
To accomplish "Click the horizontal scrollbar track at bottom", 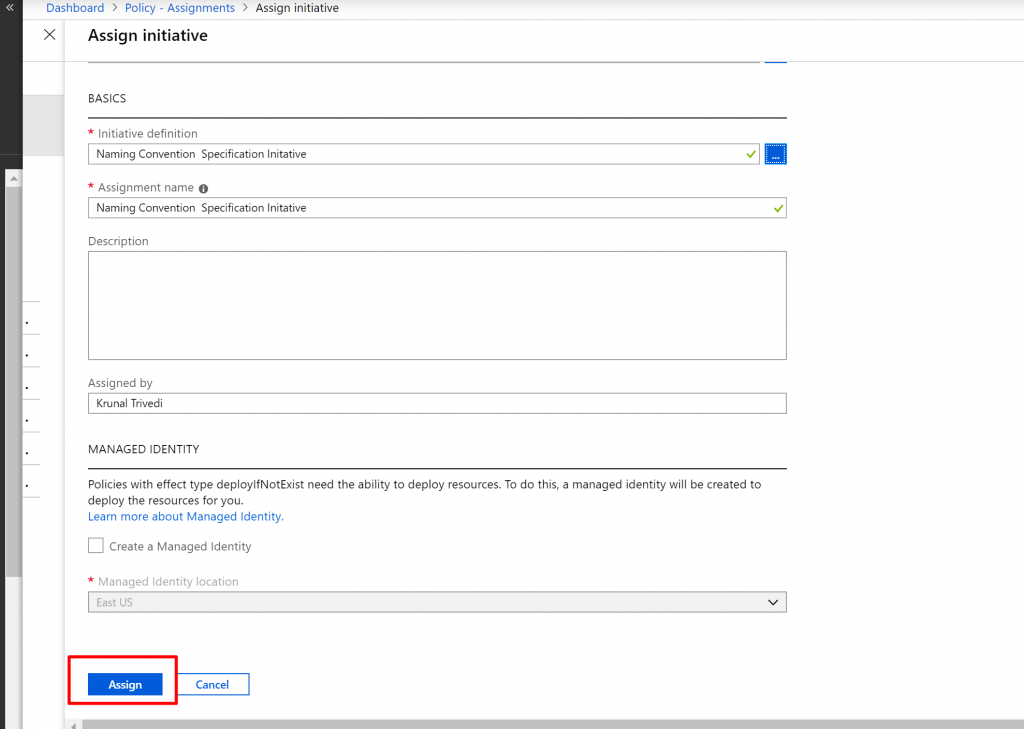I will [540, 723].
